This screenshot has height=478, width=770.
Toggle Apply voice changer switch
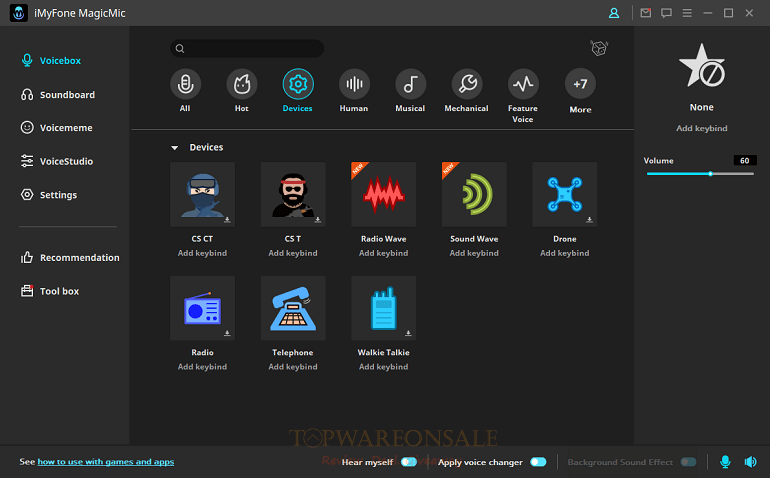(538, 462)
